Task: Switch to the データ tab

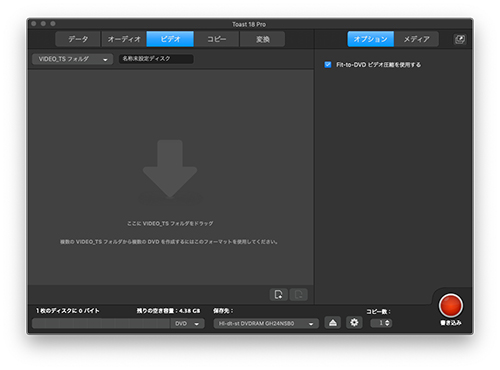Action: pos(78,39)
